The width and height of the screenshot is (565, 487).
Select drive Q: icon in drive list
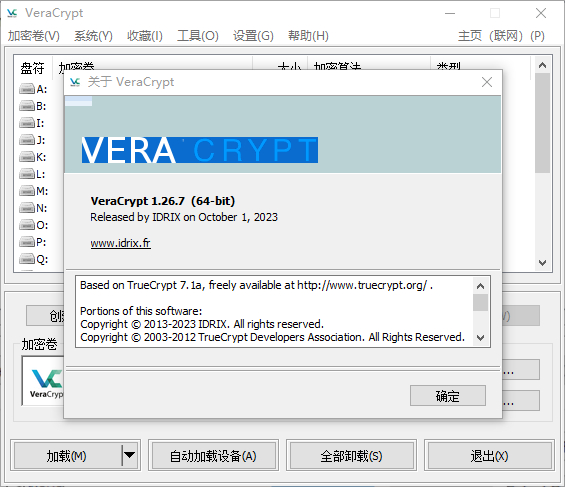pos(27,259)
